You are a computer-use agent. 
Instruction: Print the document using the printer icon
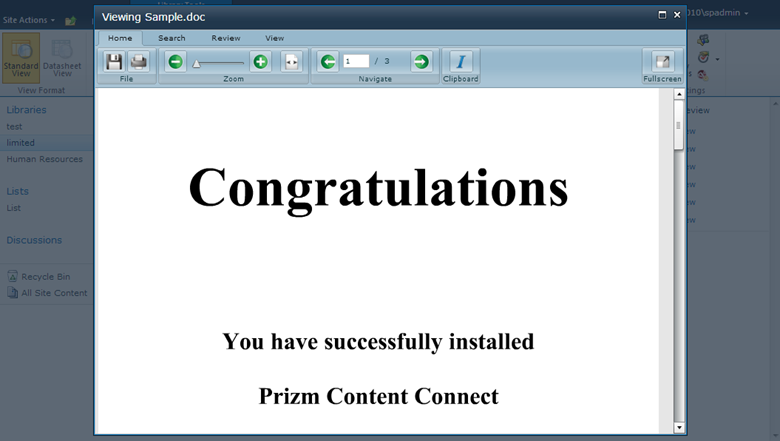point(138,62)
